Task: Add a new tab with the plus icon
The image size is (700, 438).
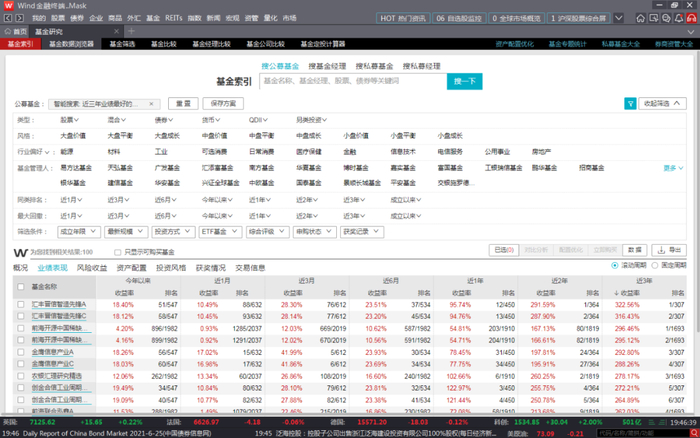Action: (131, 31)
